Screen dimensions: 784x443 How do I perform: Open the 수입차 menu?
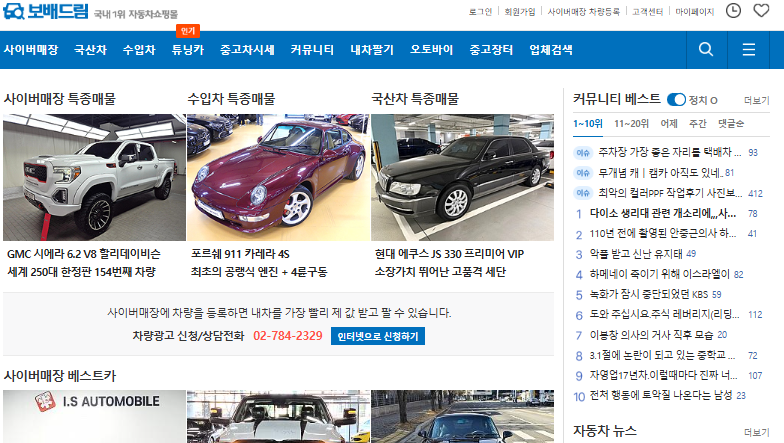click(x=139, y=50)
